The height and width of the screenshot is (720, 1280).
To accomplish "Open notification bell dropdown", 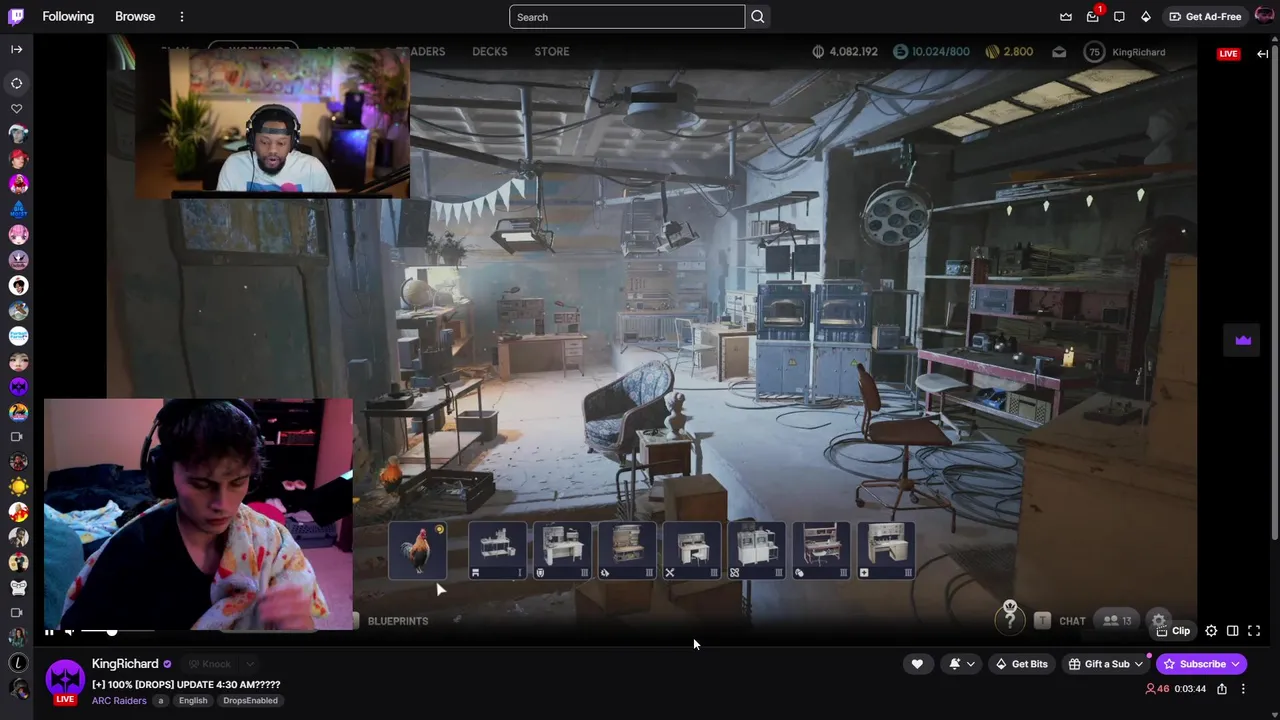I will tap(961, 664).
